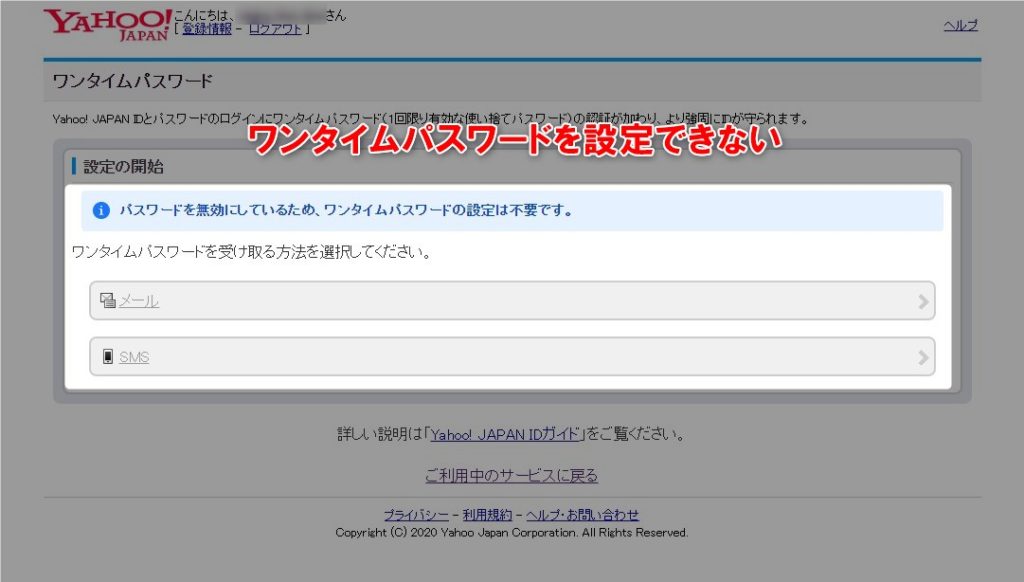Open the 登録情報 link
Screen dimensions: 1024x582
206,29
